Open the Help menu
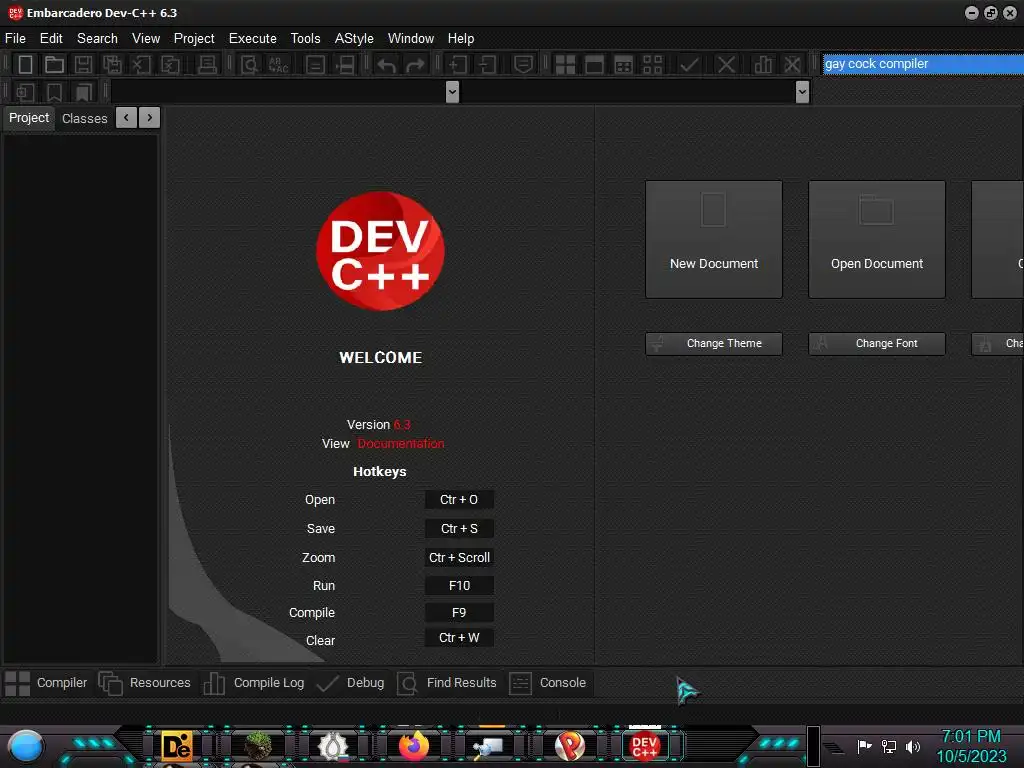The height and width of the screenshot is (768, 1024). click(x=460, y=39)
